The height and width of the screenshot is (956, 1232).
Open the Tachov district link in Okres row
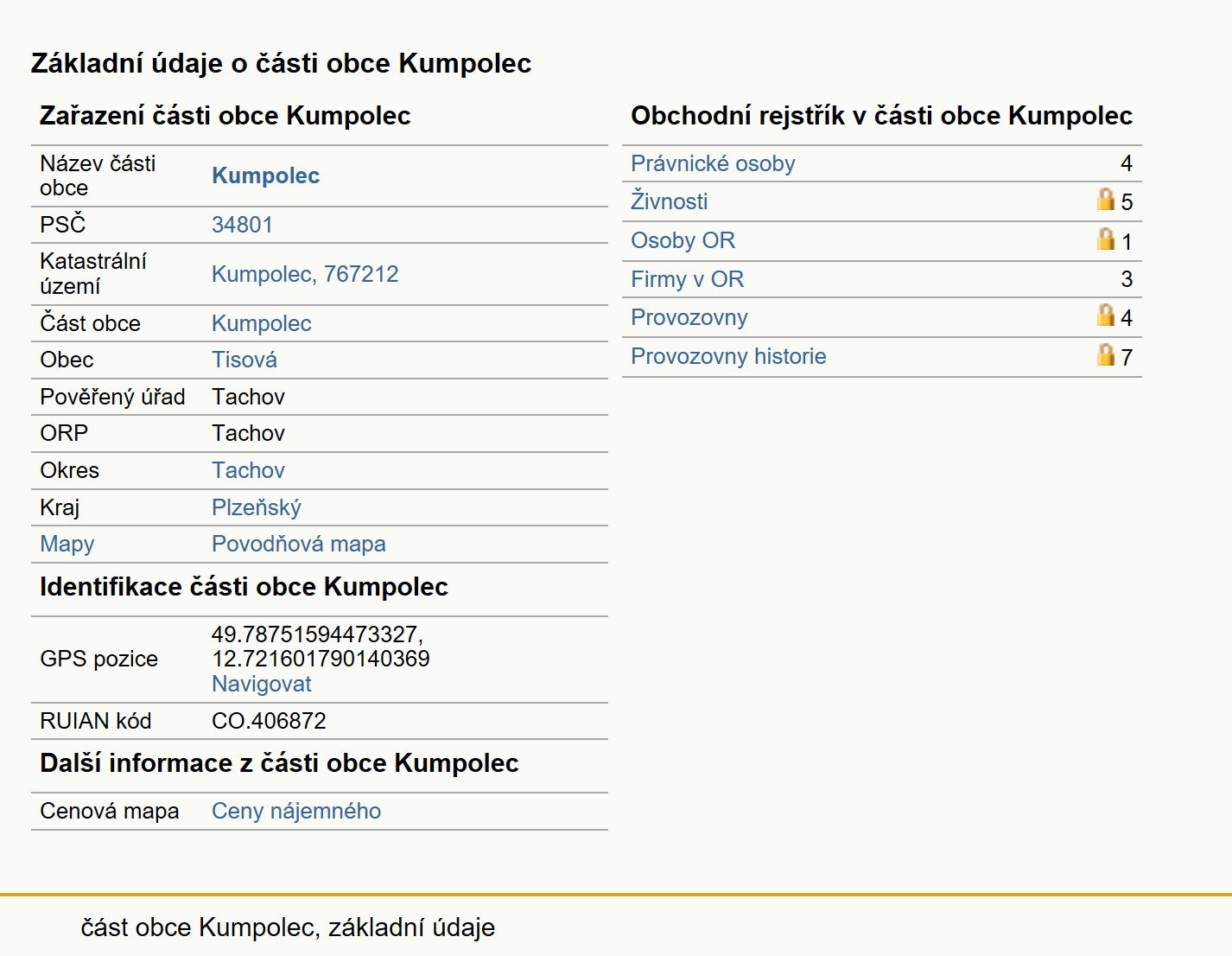[248, 470]
